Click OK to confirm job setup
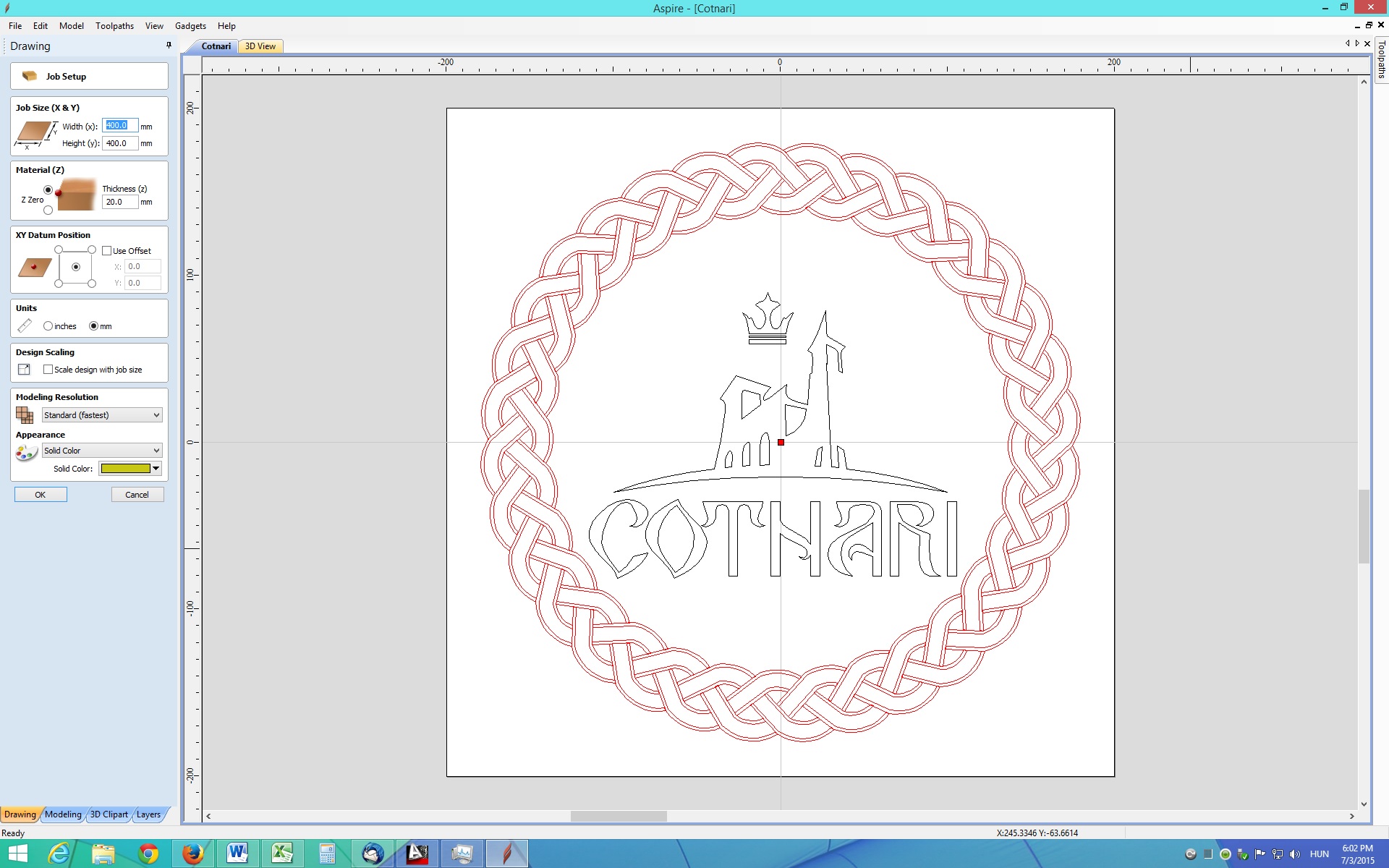This screenshot has width=1389, height=868. point(41,495)
